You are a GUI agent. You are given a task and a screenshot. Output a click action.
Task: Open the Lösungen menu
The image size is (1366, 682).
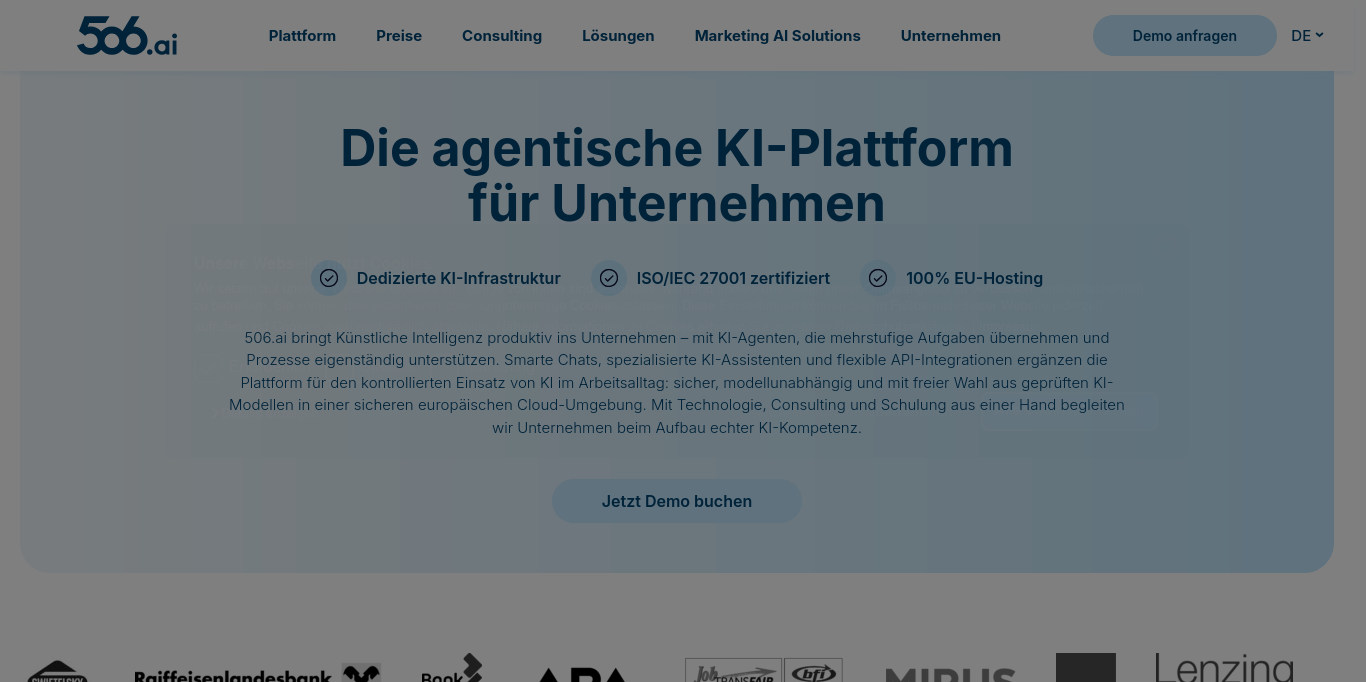coord(618,36)
